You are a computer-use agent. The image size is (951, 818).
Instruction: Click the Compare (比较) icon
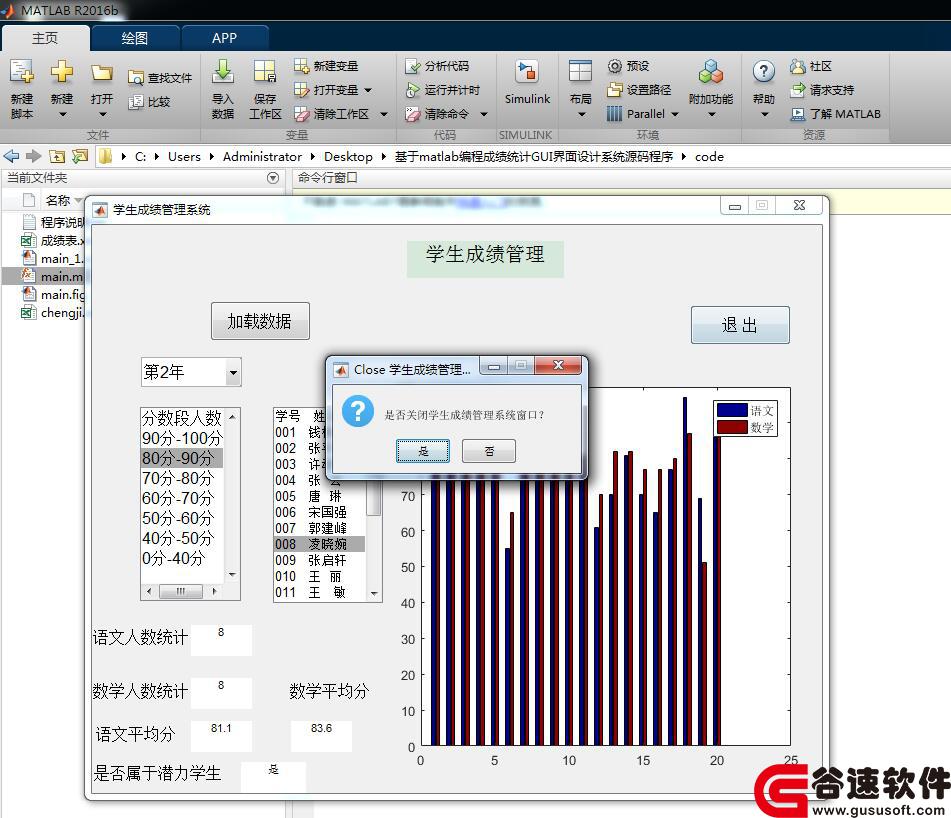coord(135,102)
